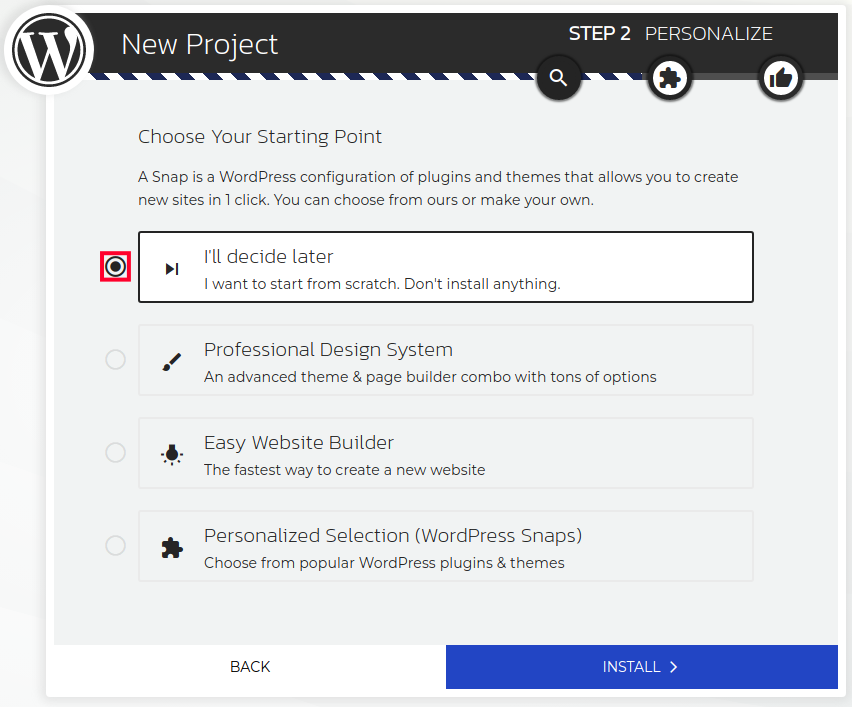Click the thumbs-up icon in the header
Screen dimensions: 852x707
tap(781, 77)
